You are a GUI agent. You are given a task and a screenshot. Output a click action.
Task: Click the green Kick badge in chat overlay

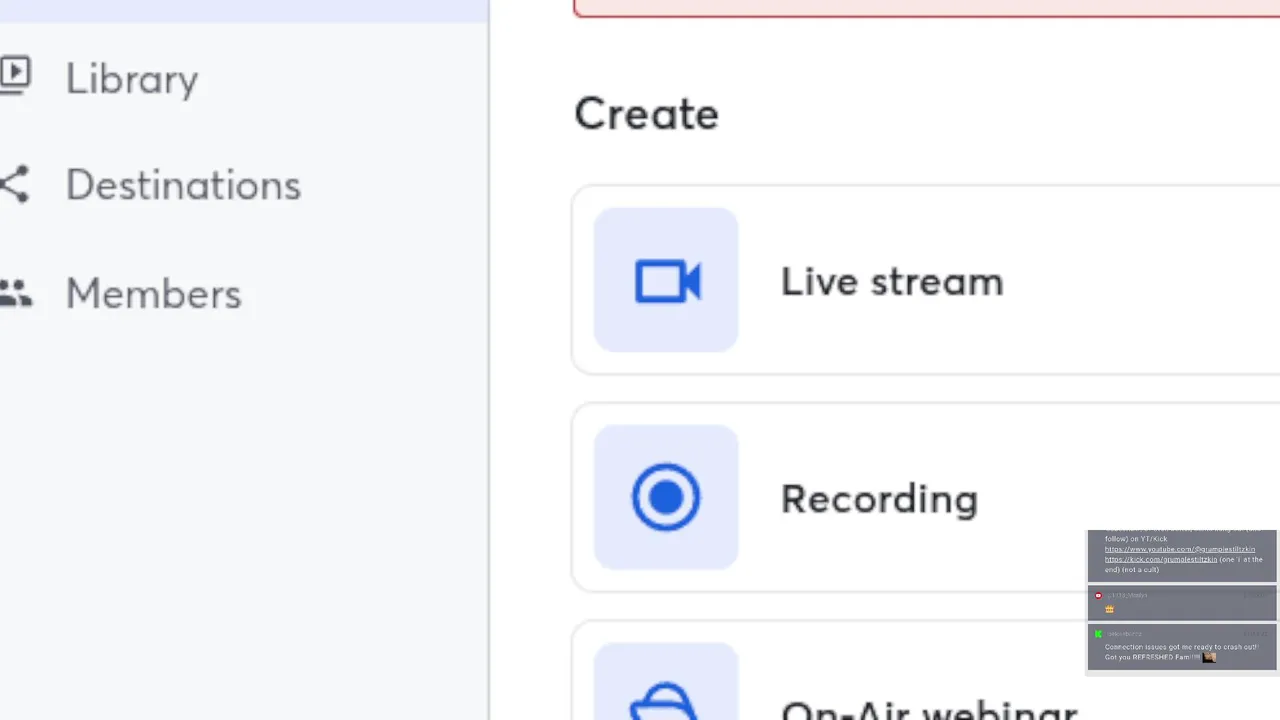tap(1098, 634)
